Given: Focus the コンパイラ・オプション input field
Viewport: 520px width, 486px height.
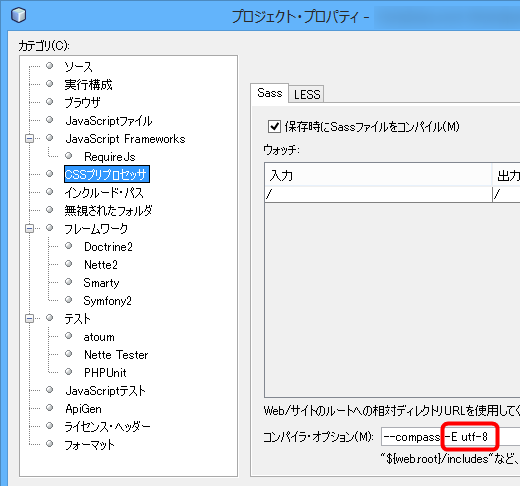Looking at the screenshot, I should coord(451,437).
